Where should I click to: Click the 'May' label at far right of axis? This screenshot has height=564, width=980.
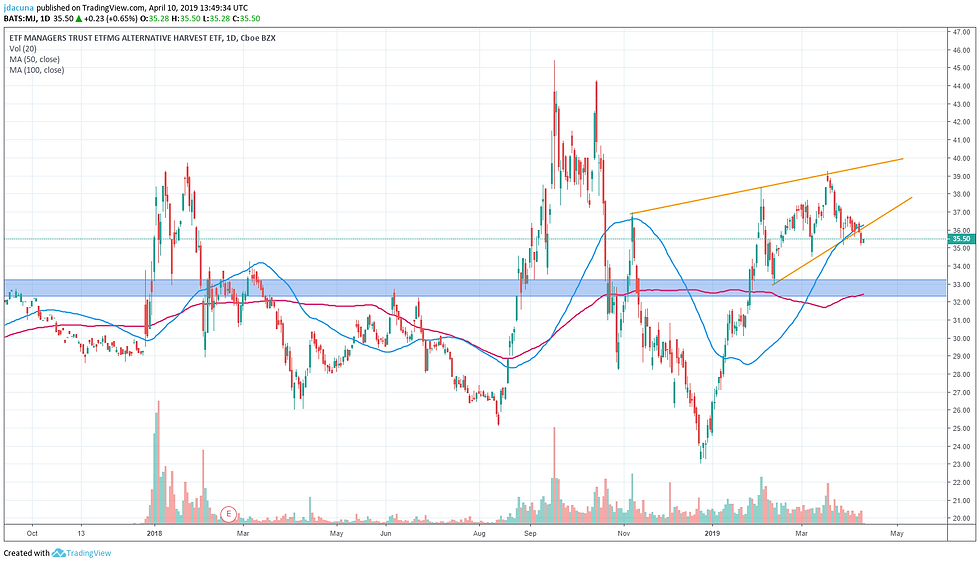point(896,533)
